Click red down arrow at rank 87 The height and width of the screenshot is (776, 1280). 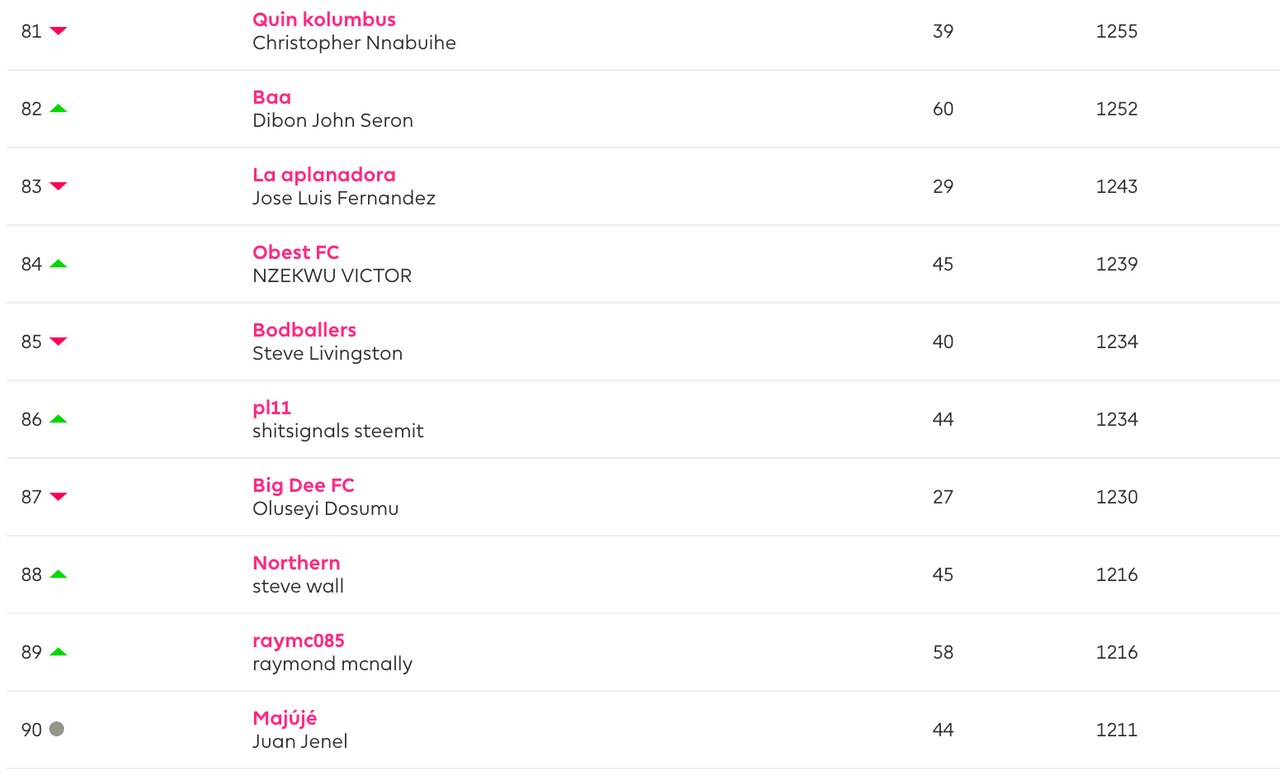point(58,497)
